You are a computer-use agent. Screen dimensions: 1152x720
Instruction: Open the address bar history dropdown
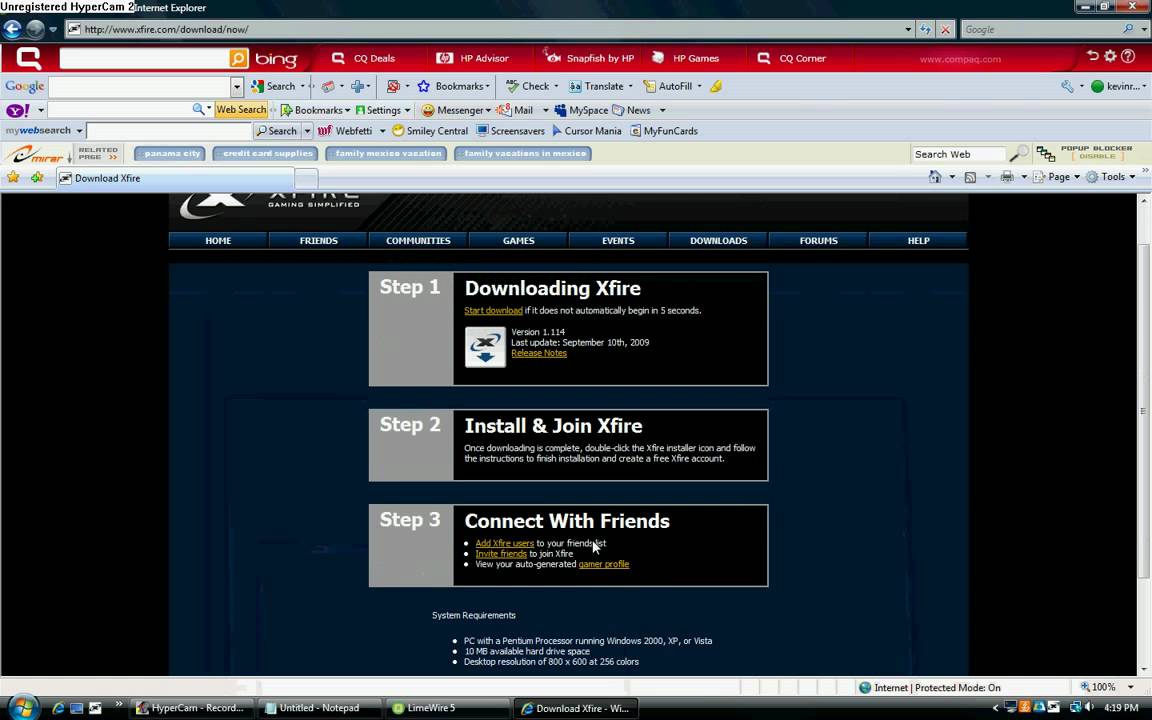[x=908, y=29]
